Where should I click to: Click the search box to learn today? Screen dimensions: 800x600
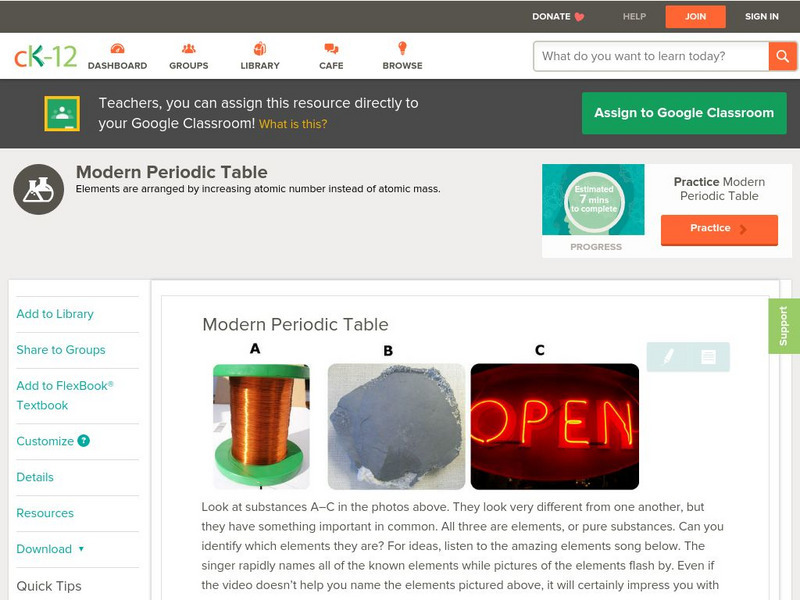(651, 56)
